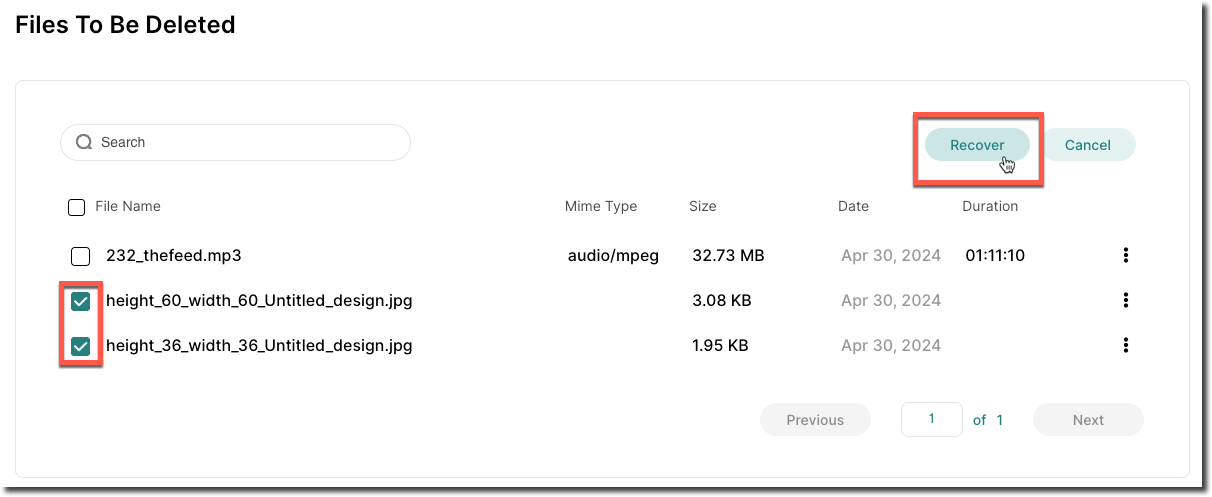1212x497 pixels.
Task: Open kebab menu for height_36_width_36 file
Action: point(1126,345)
